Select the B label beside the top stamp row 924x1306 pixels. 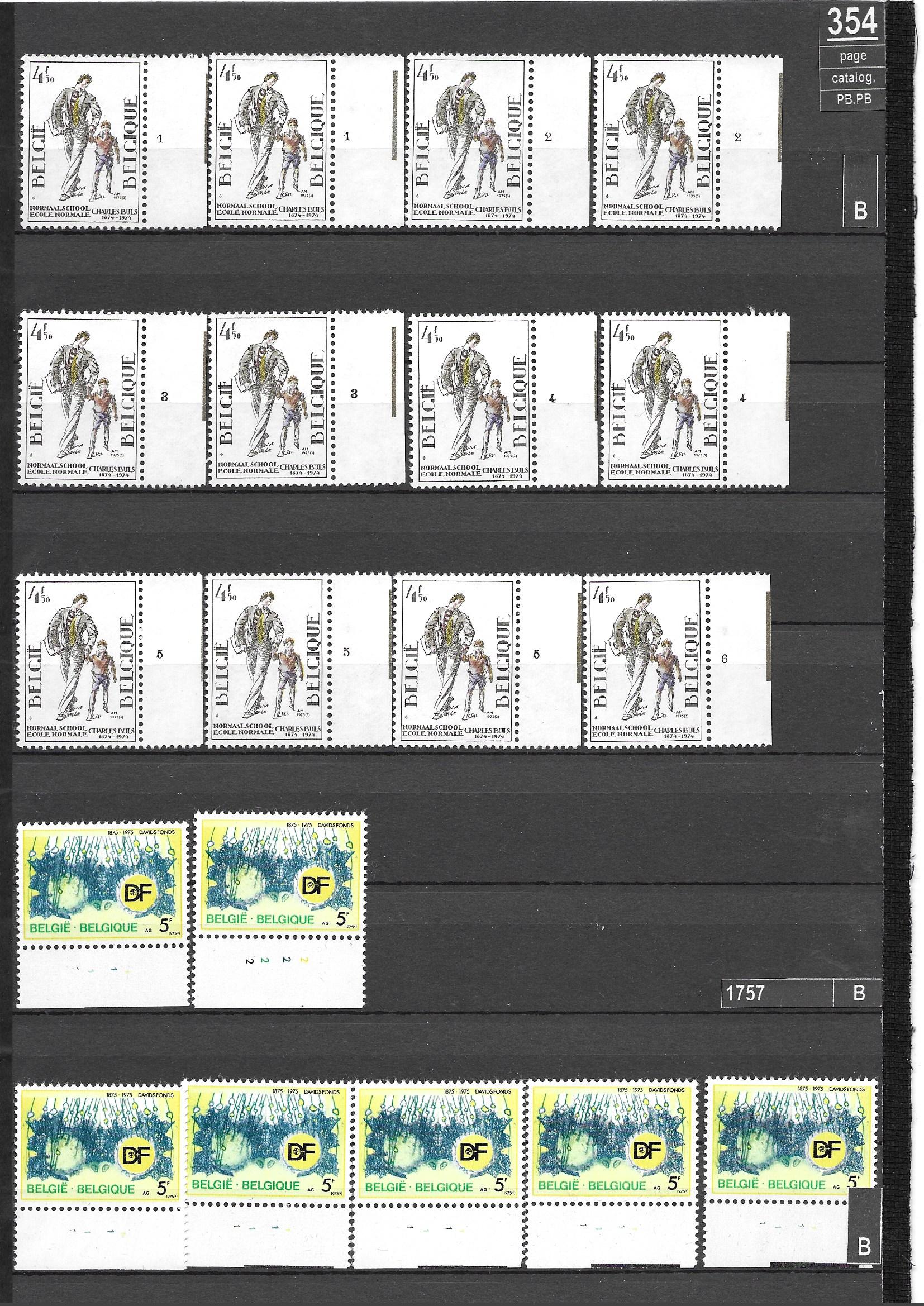tap(861, 211)
